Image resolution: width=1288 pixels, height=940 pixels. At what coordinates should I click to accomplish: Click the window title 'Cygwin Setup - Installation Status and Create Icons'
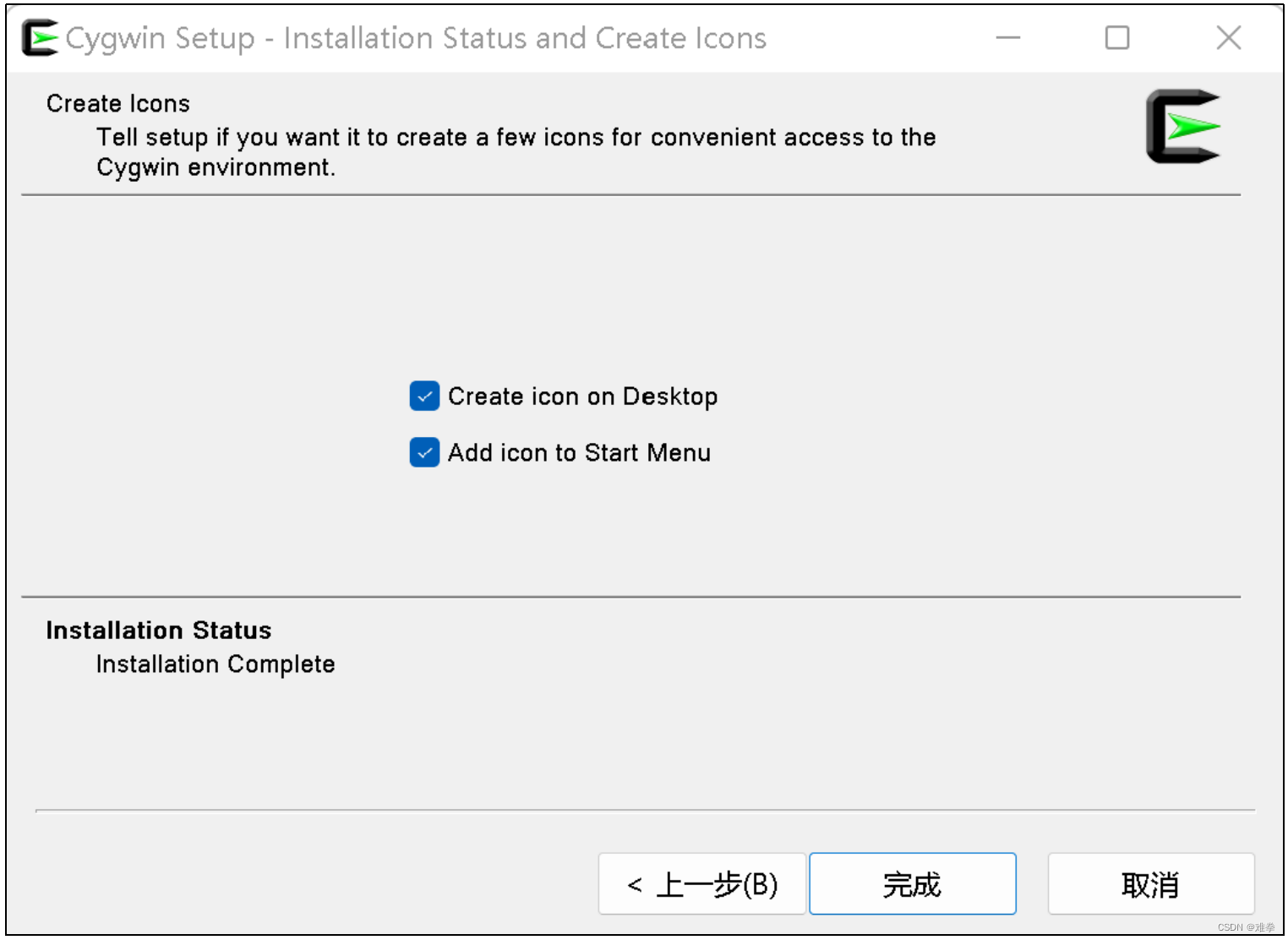416,39
